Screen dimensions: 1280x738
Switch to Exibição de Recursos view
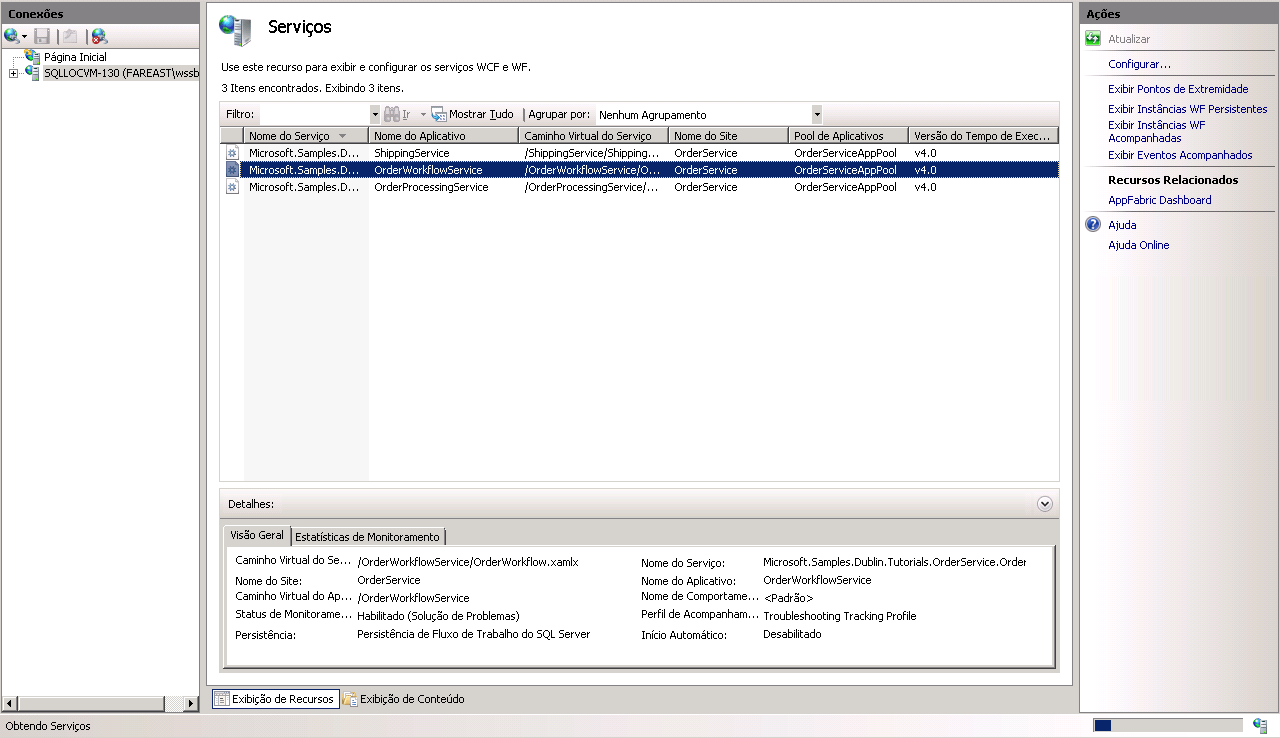(275, 699)
